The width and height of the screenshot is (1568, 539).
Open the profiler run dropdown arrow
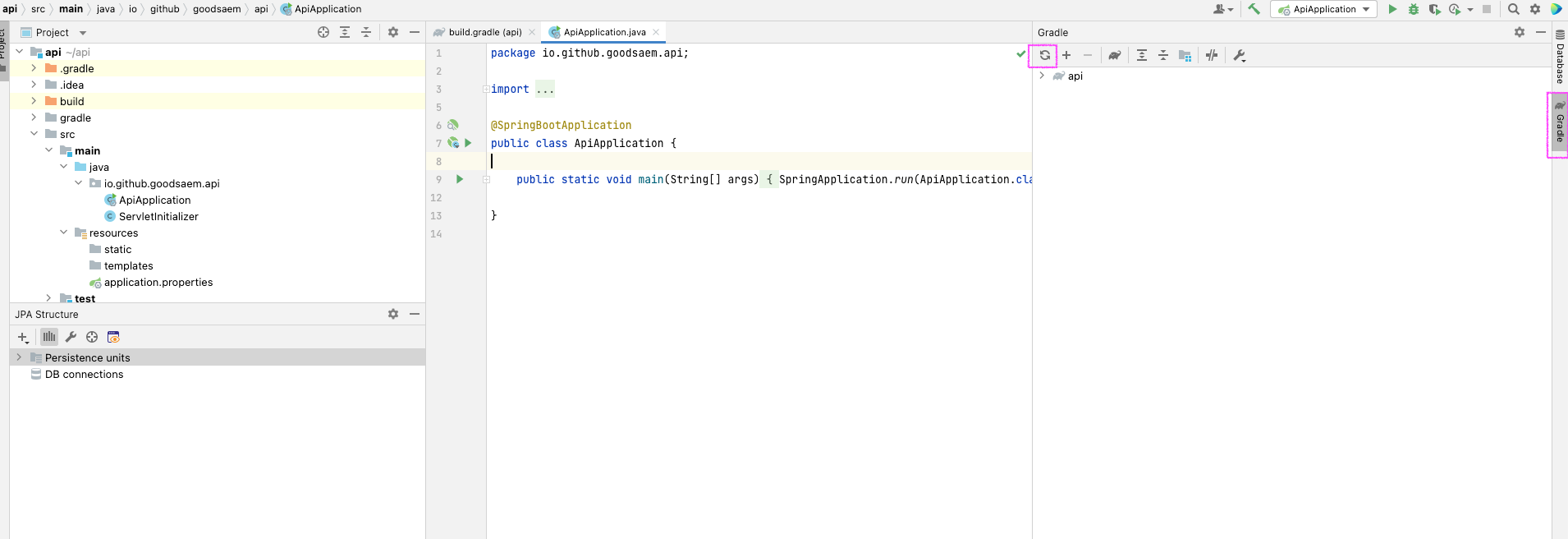click(1470, 10)
